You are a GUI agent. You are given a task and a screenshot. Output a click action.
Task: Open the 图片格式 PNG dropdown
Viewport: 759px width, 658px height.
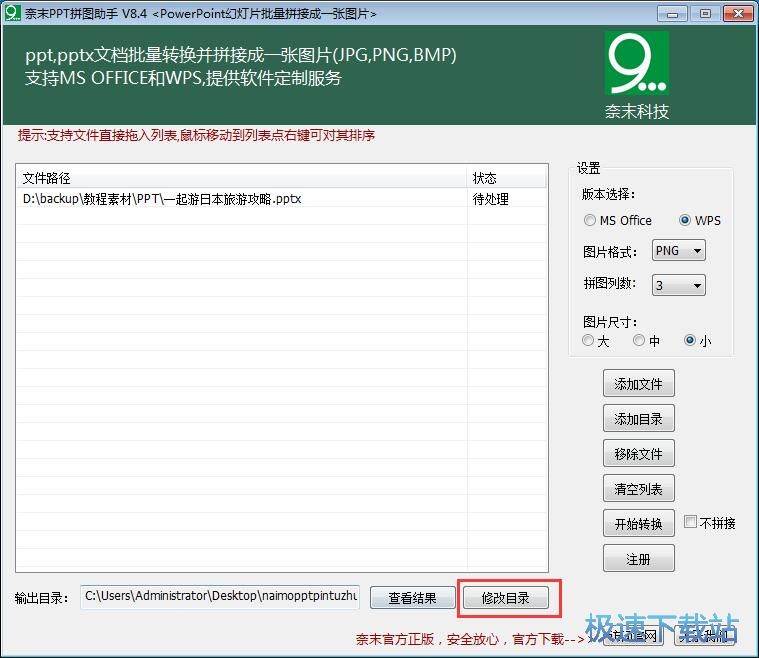tap(679, 251)
